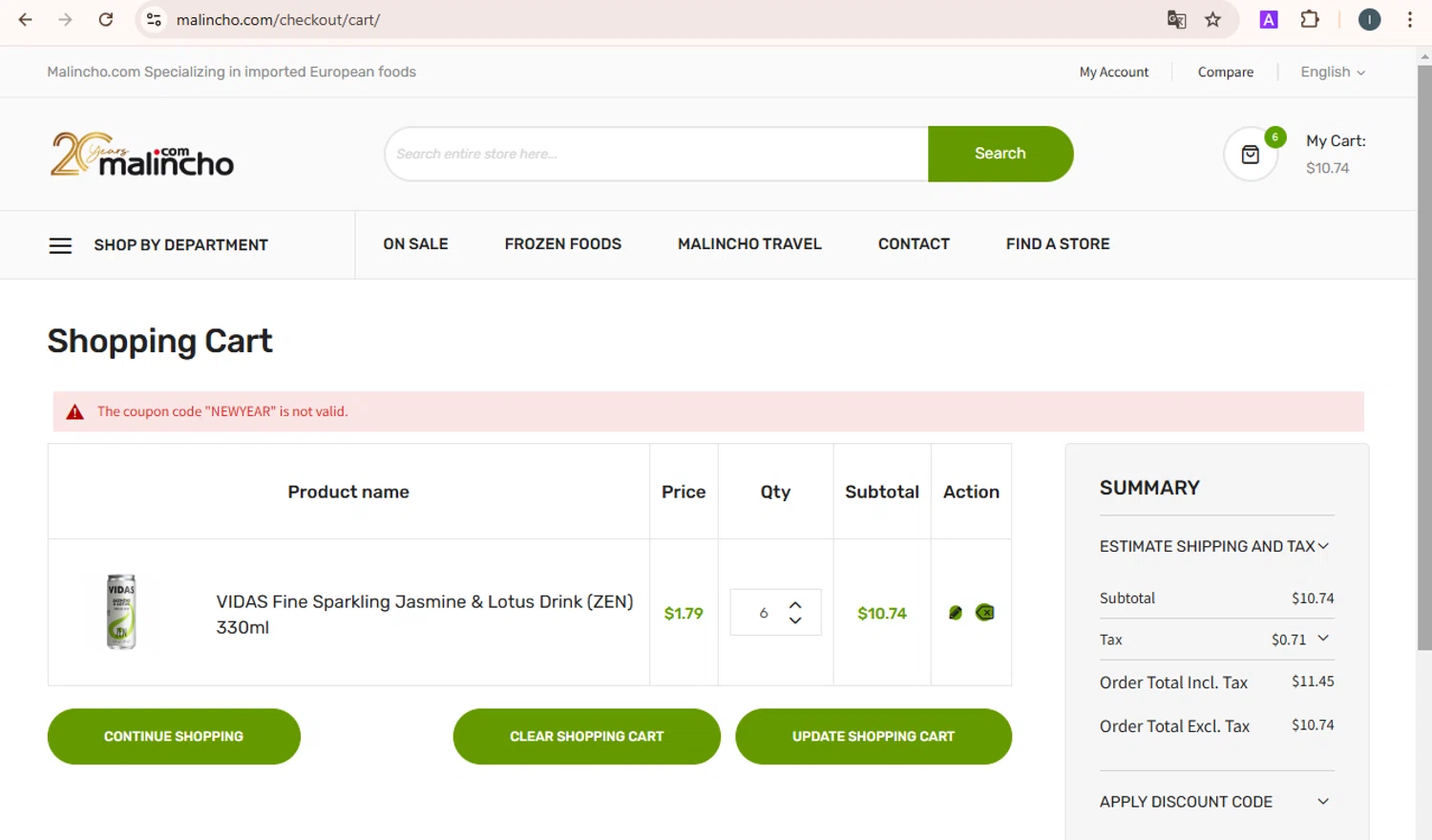The width and height of the screenshot is (1432, 840).
Task: Click the Shopping Cart heading
Action: pyautogui.click(x=159, y=341)
